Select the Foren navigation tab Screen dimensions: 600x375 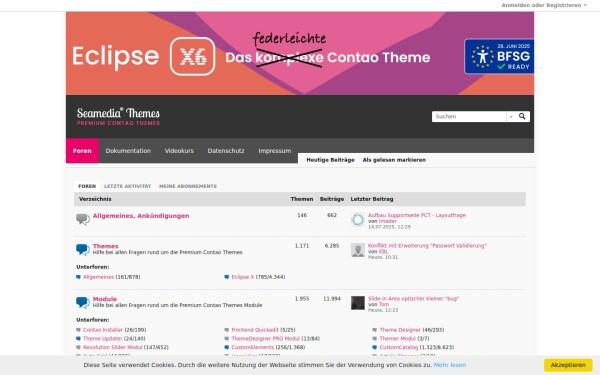point(82,151)
